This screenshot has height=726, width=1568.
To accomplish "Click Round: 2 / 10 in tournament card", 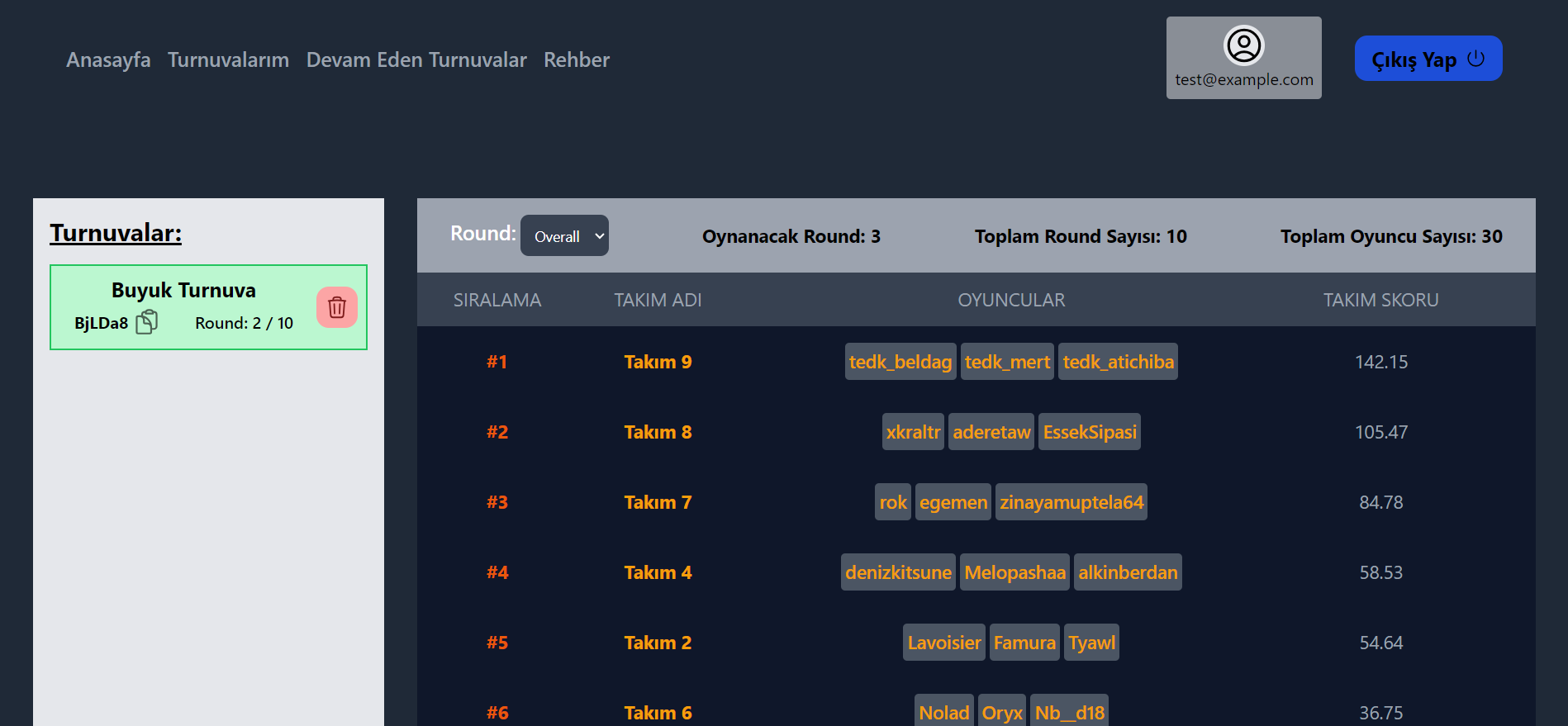I will (x=244, y=323).
